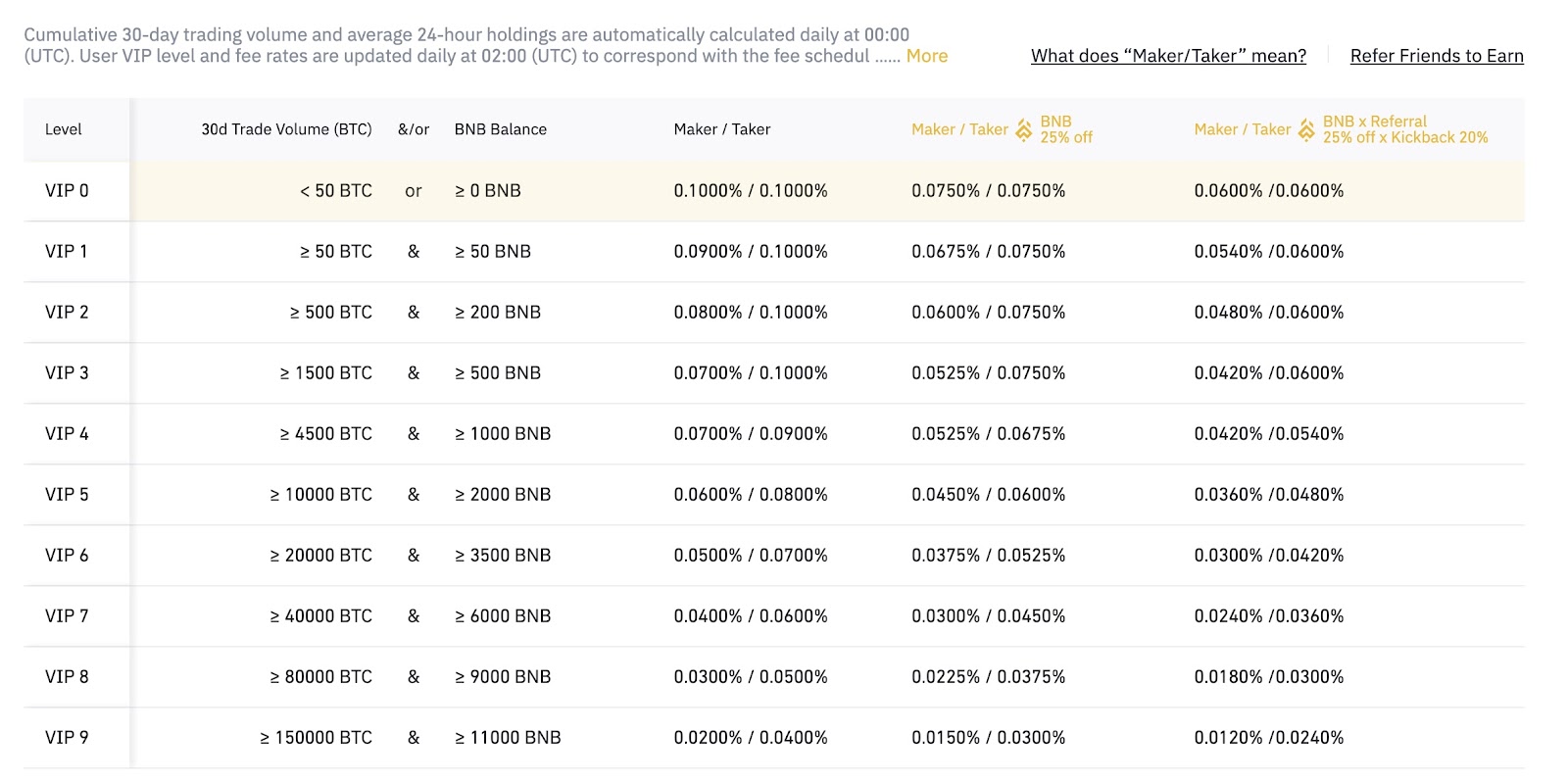Click the 0.0180% /0.0300% kickback fee cell
This screenshot has width=1568, height=782.
point(1269,677)
